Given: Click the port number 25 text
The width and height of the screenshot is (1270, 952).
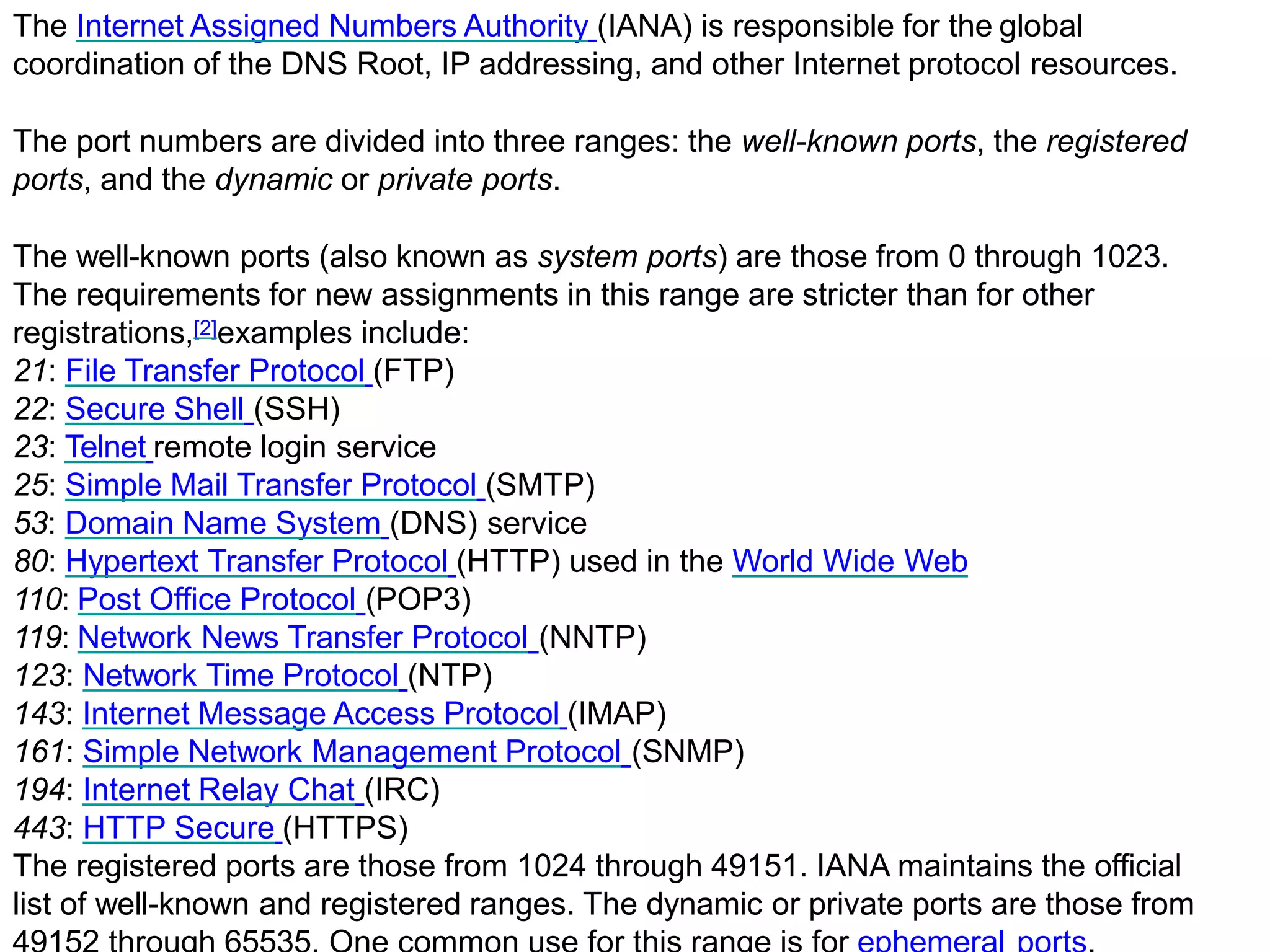Looking at the screenshot, I should [30, 485].
